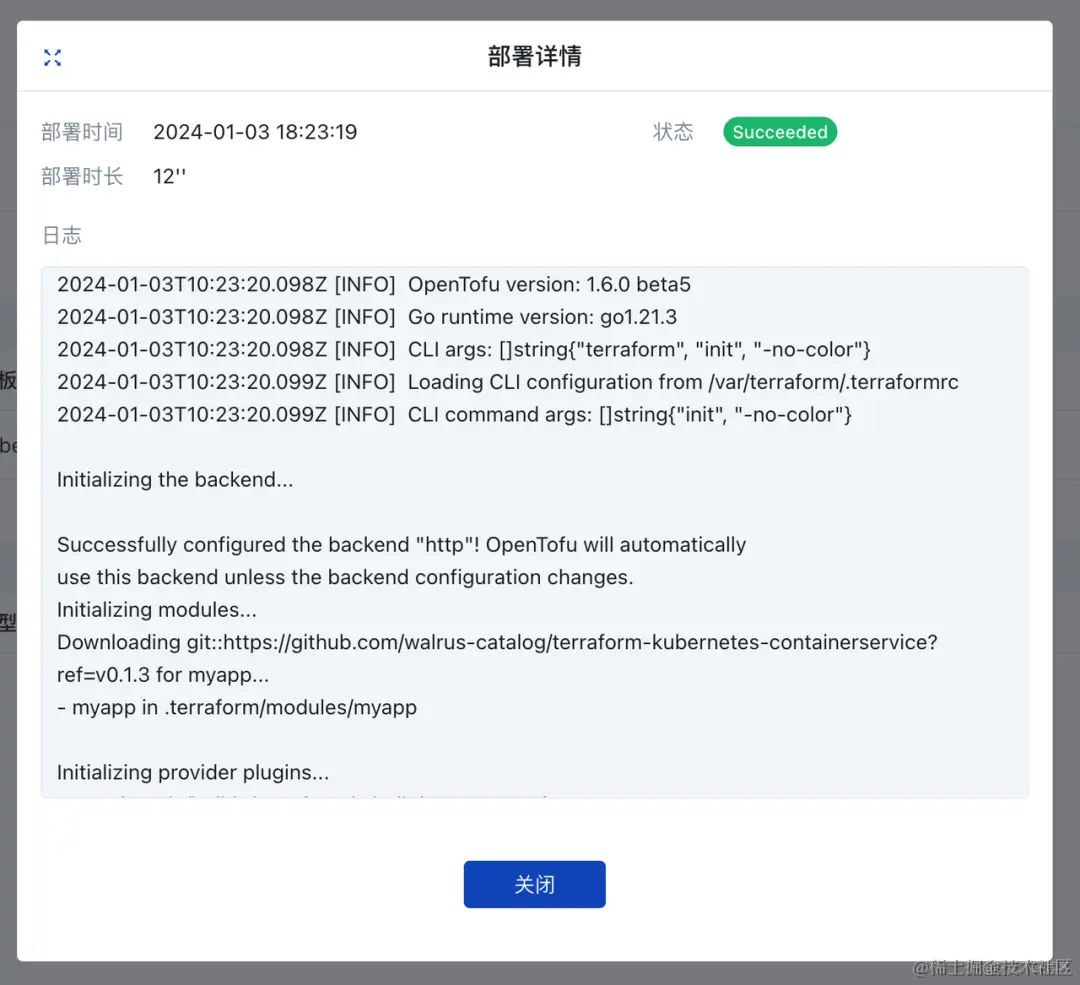Click the 'use this backend unless' log line

click(345, 577)
